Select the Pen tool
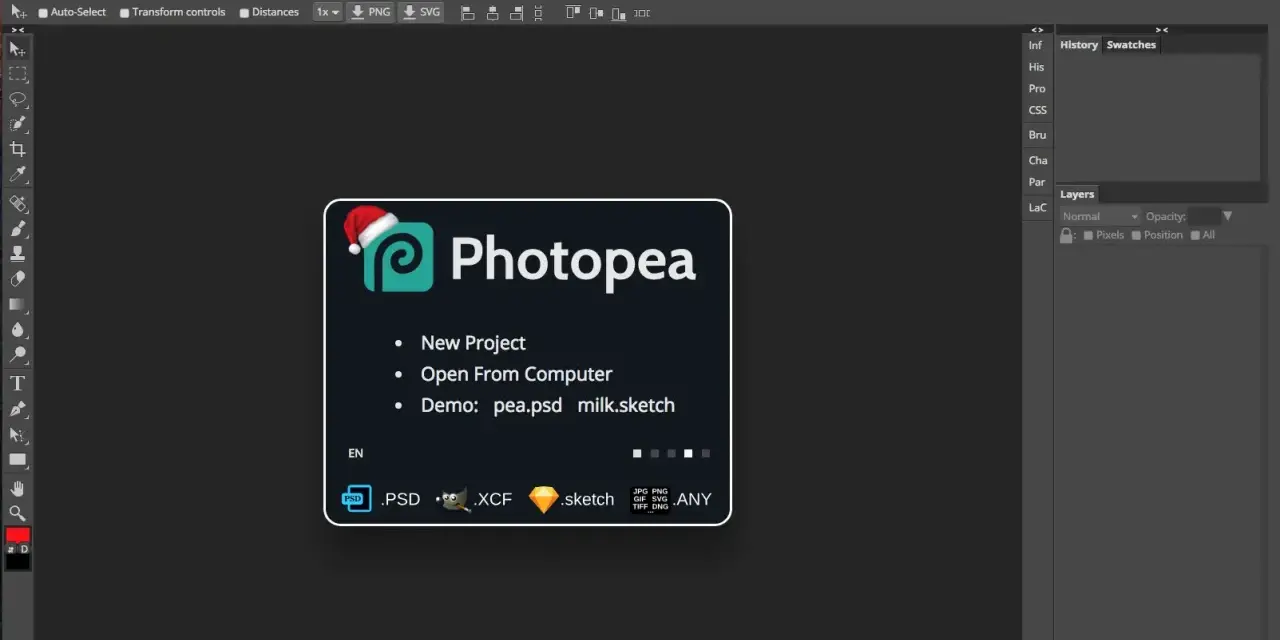 17,409
